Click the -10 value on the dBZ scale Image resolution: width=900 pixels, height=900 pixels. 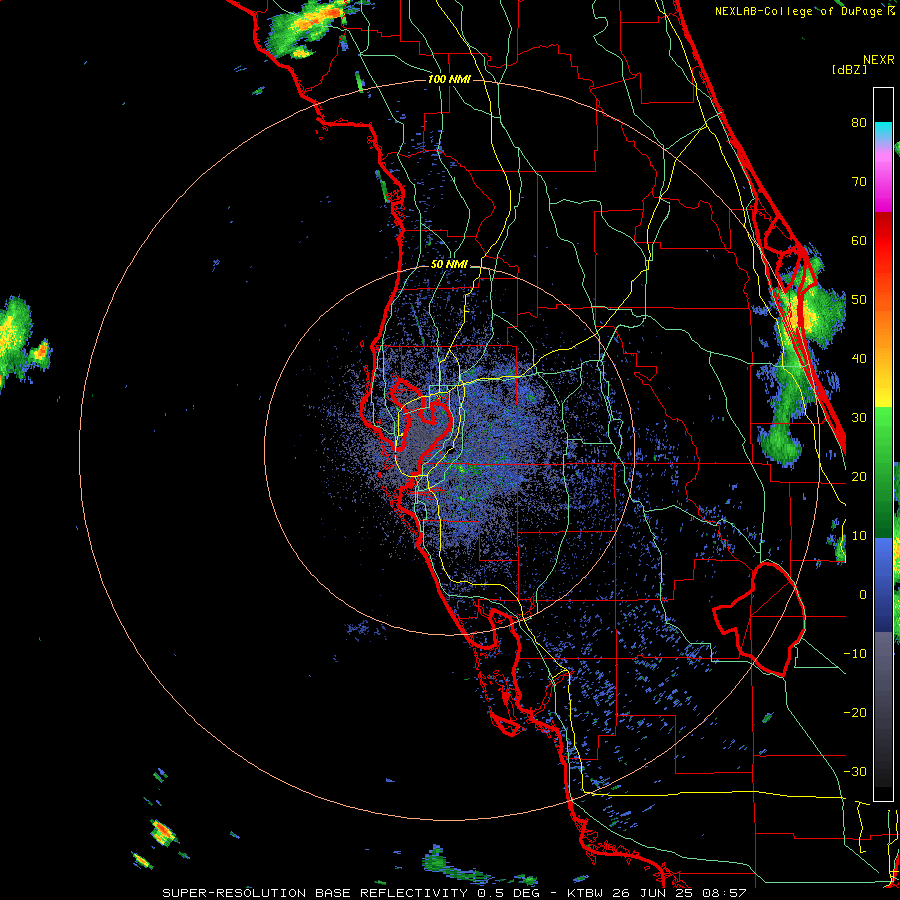point(855,654)
